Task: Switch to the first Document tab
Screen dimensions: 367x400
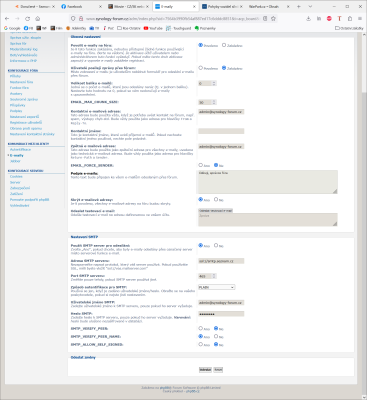Action: pos(34,6)
